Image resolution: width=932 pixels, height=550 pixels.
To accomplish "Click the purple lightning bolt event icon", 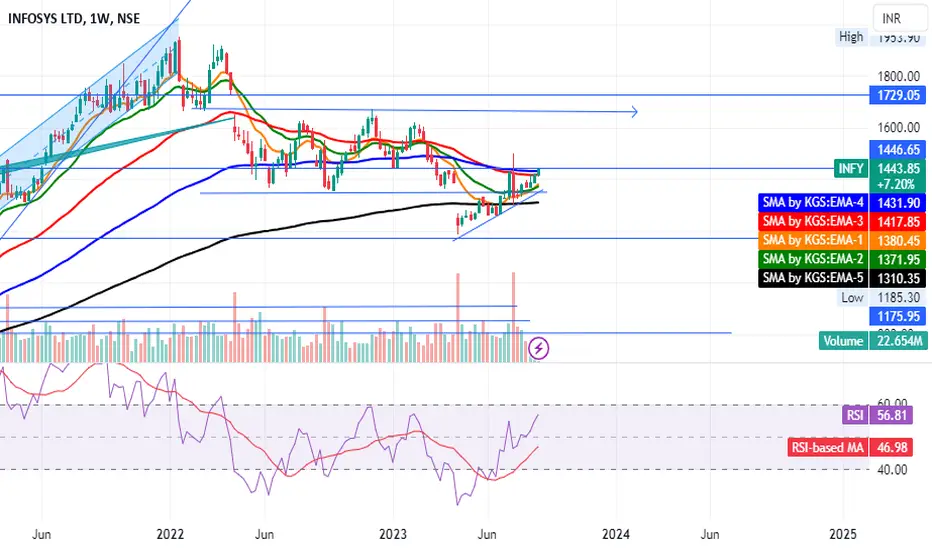I will [539, 348].
